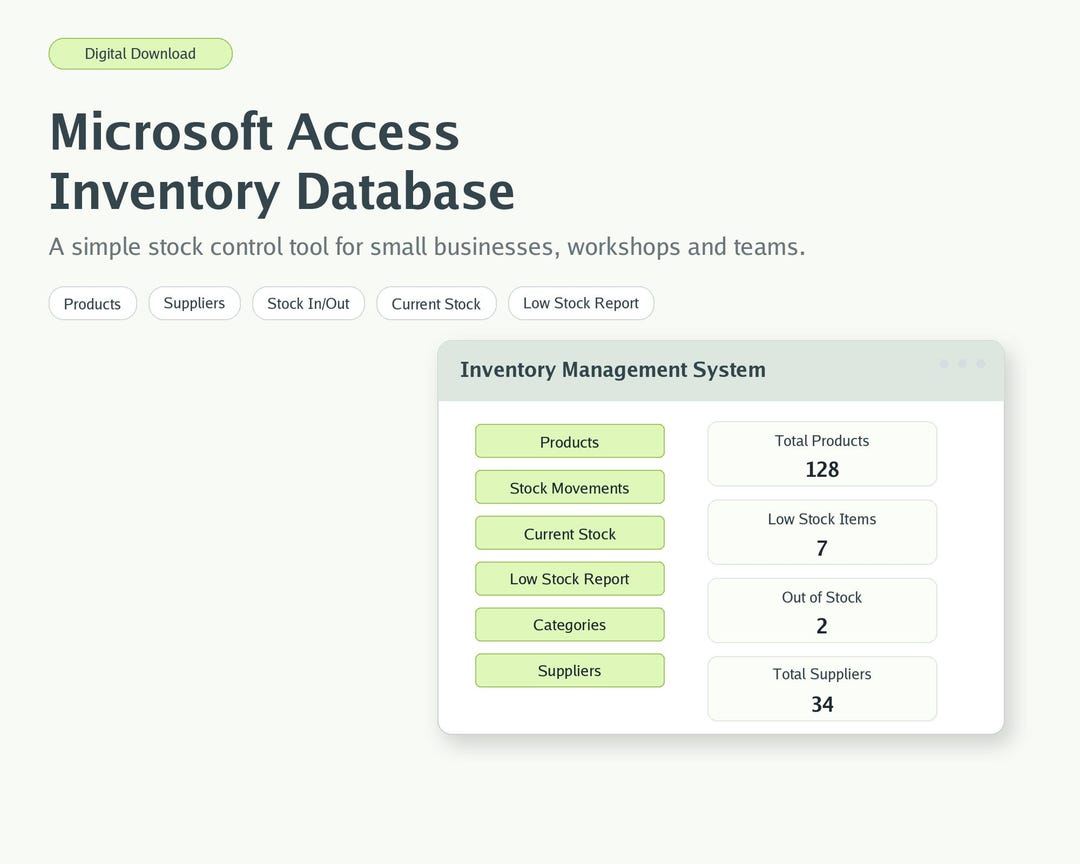
Task: Open Products in Inventory Management System window
Action: pyautogui.click(x=570, y=442)
